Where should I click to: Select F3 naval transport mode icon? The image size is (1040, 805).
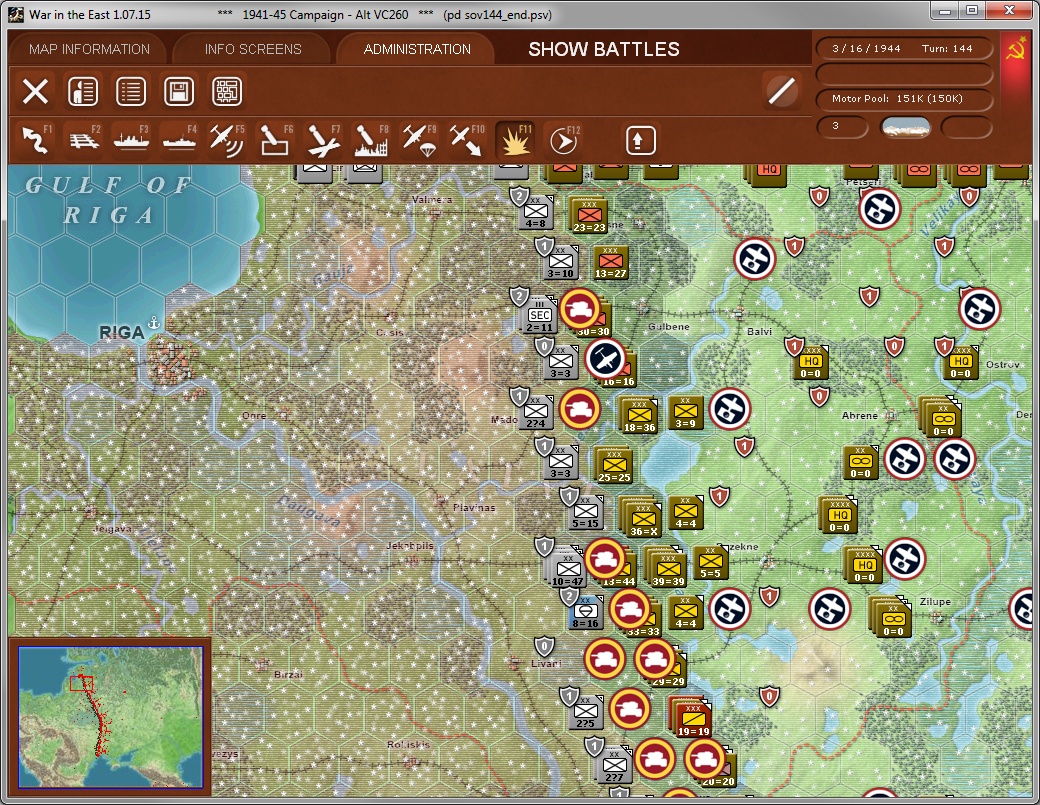131,141
